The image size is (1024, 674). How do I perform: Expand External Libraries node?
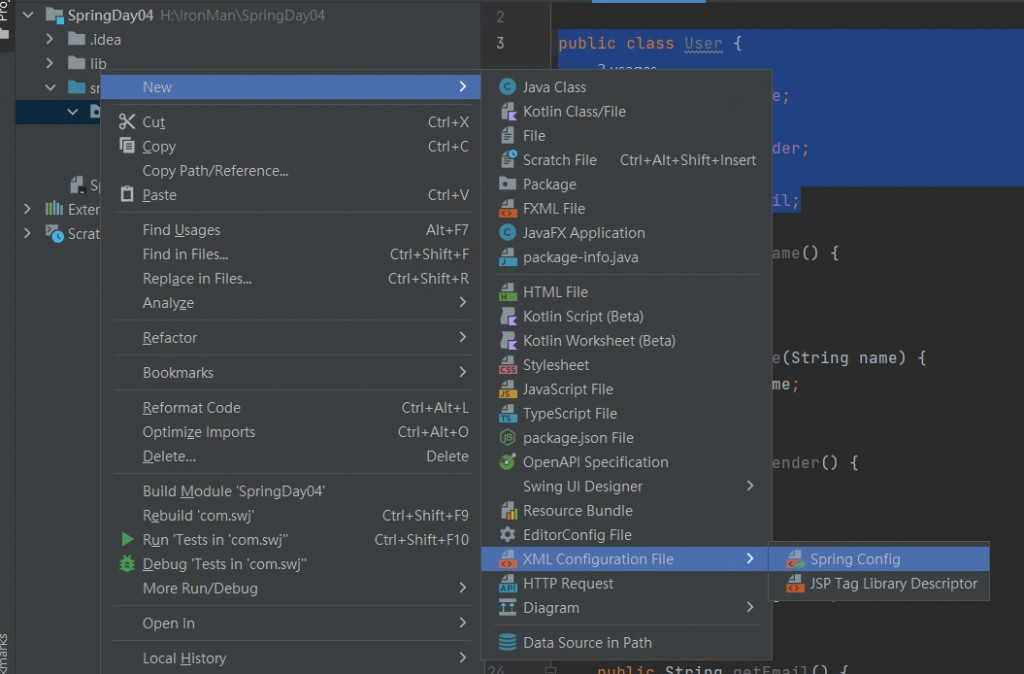[x=27, y=209]
